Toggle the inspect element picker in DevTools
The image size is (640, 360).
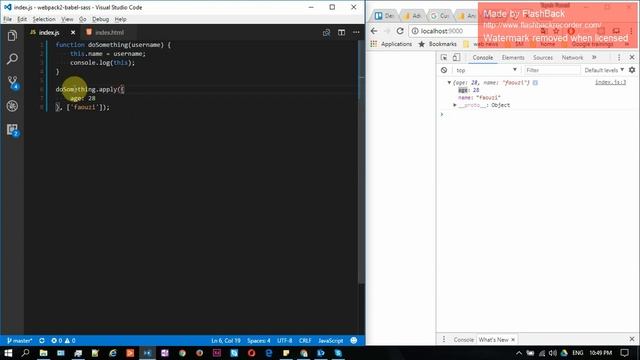point(444,58)
